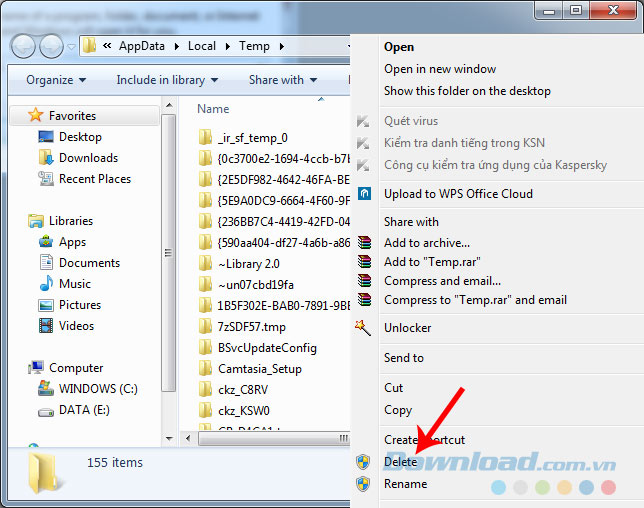Select the ckz_KSW0 folder
Screen dimensions: 644x508
tap(234, 411)
